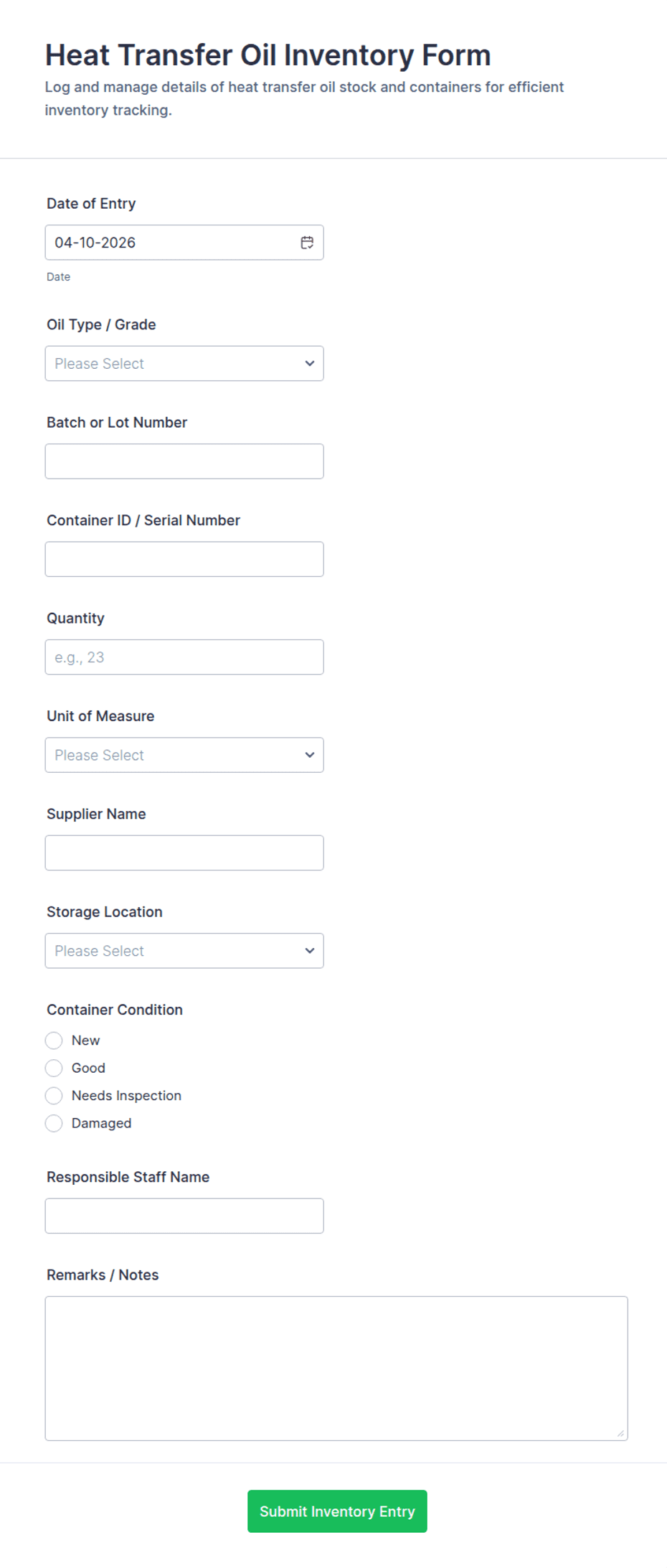Click the Storage Location chevron arrow

point(310,951)
